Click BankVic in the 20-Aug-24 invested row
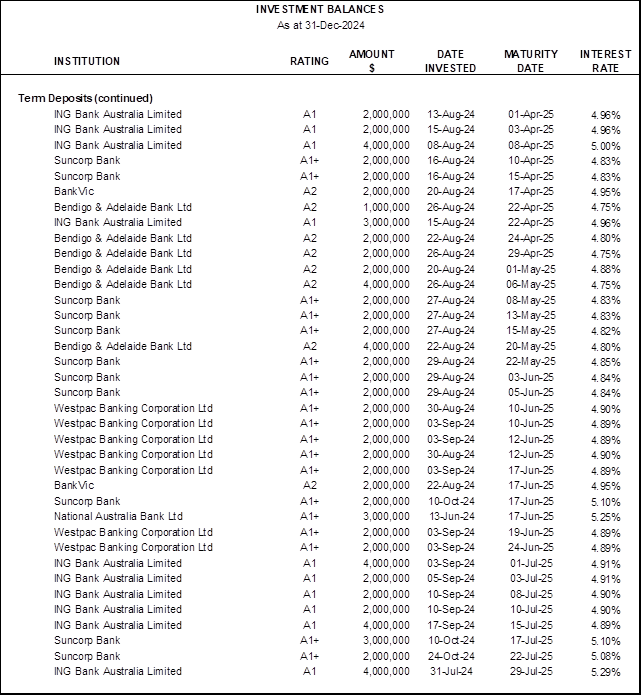 [x=74, y=192]
